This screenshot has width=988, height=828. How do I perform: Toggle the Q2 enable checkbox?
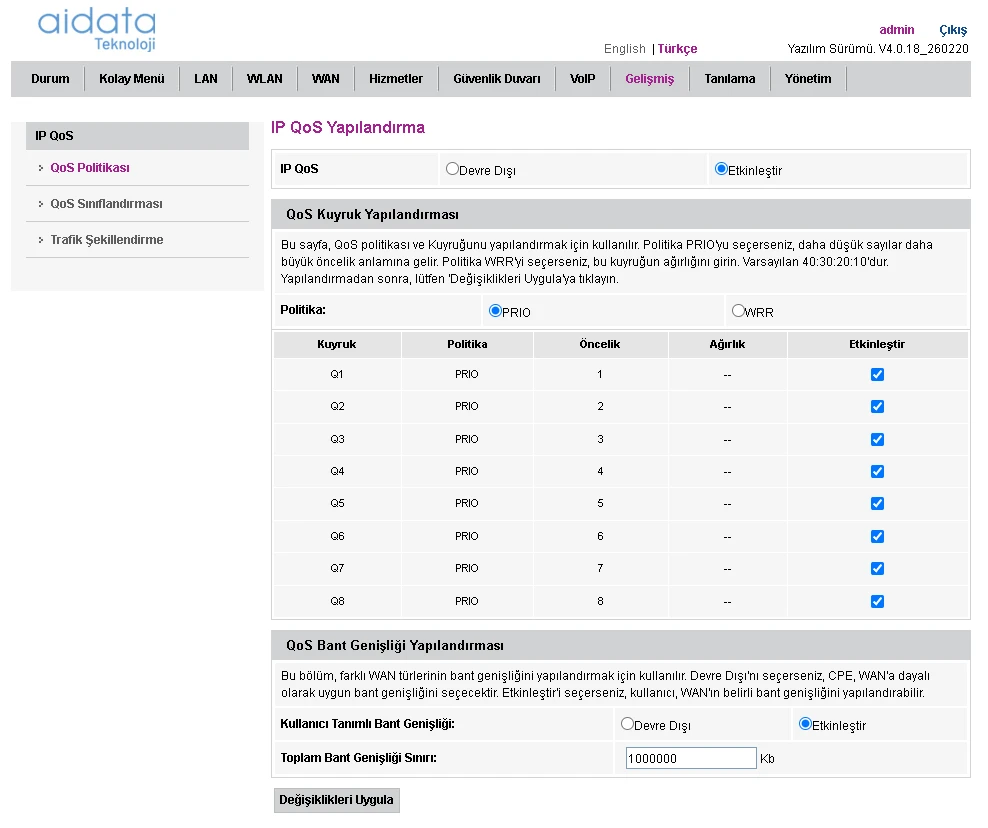tap(877, 406)
